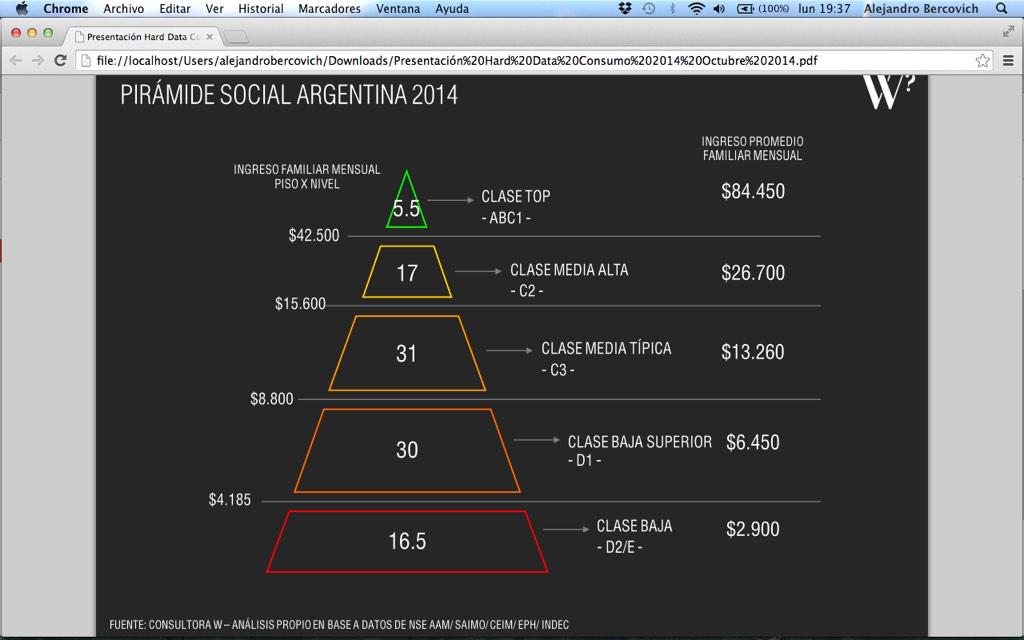Open a new tab button

point(235,37)
